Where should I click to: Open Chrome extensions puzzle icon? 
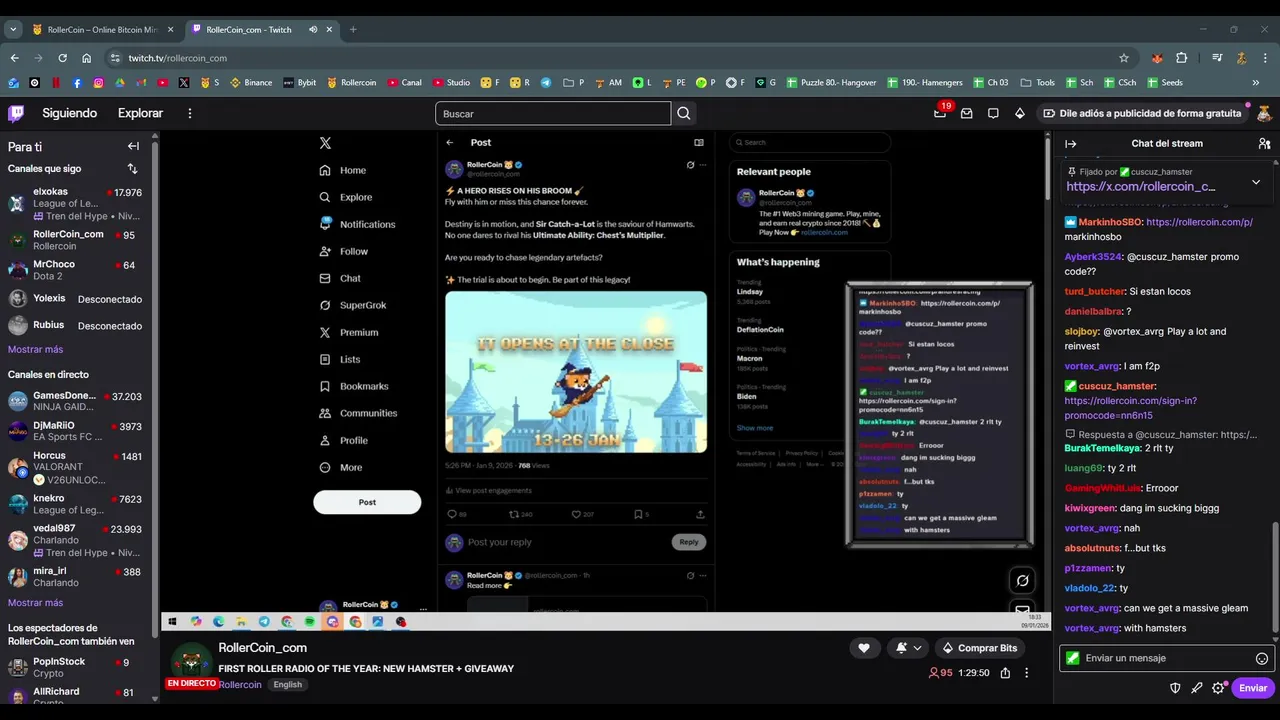tap(1181, 58)
